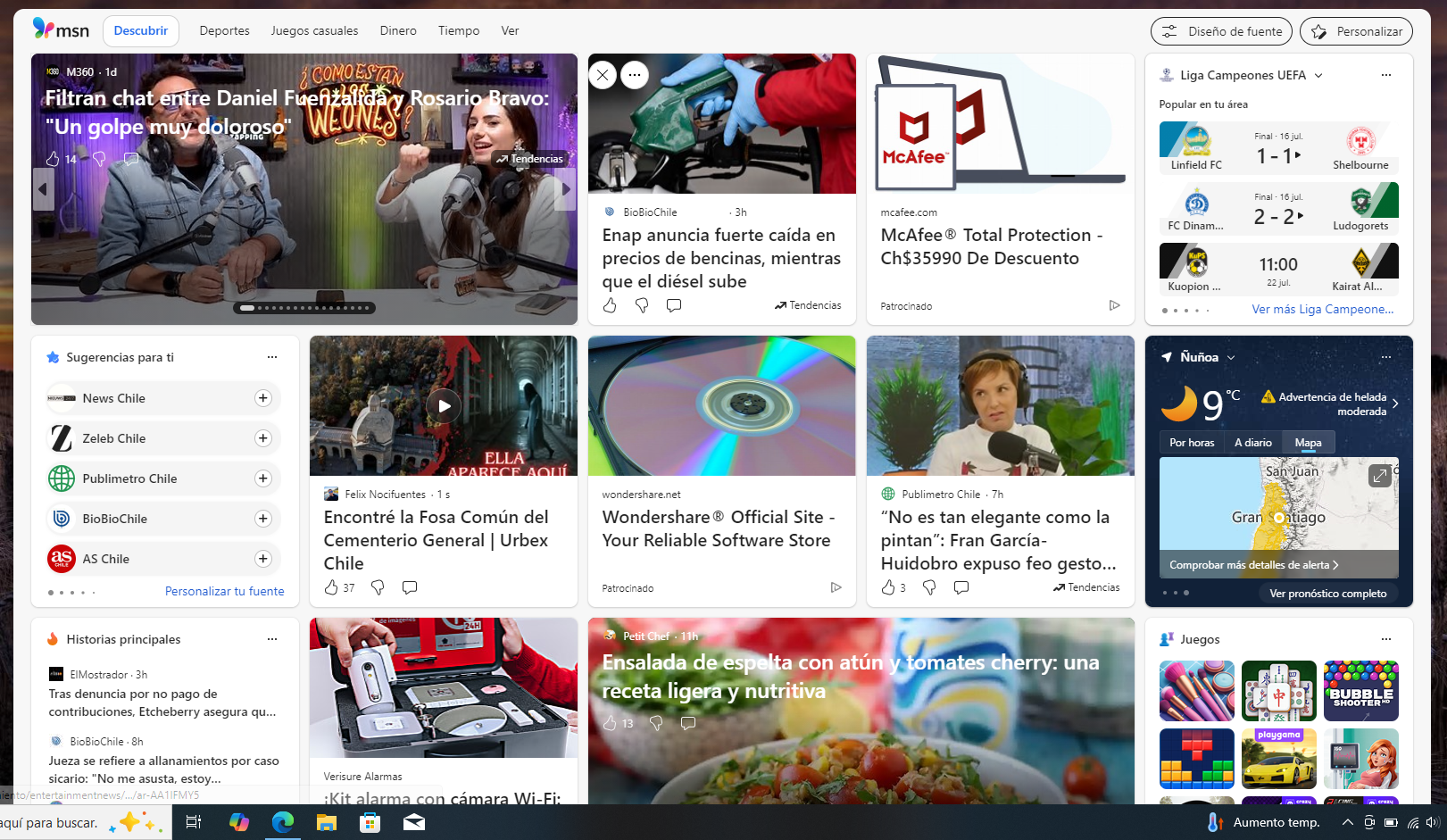The height and width of the screenshot is (840, 1447).
Task: Expand the Liga Campeones UEFA dropdown
Action: click(1318, 76)
